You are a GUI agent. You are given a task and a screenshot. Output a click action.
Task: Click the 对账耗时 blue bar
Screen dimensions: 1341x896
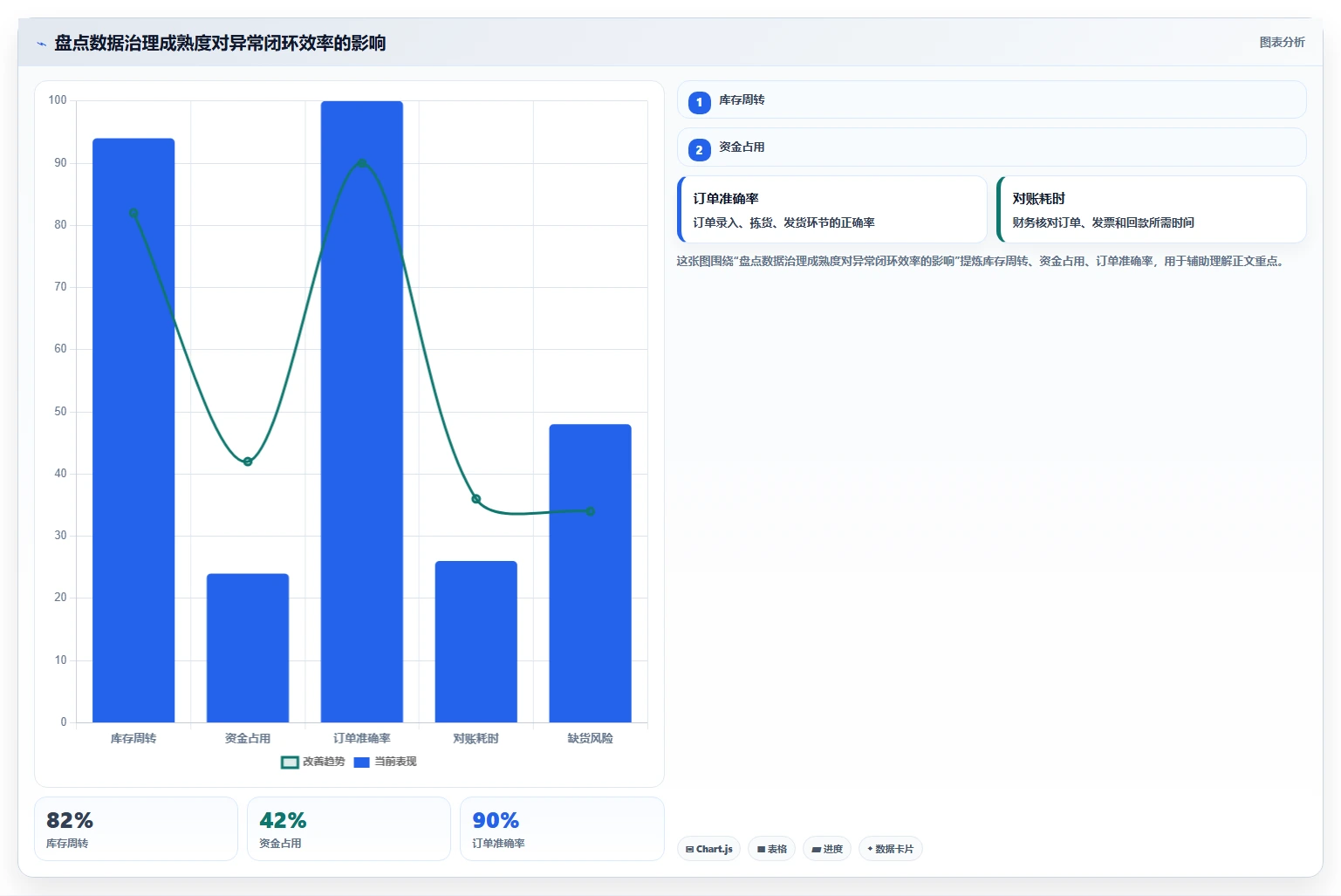pyautogui.click(x=476, y=642)
